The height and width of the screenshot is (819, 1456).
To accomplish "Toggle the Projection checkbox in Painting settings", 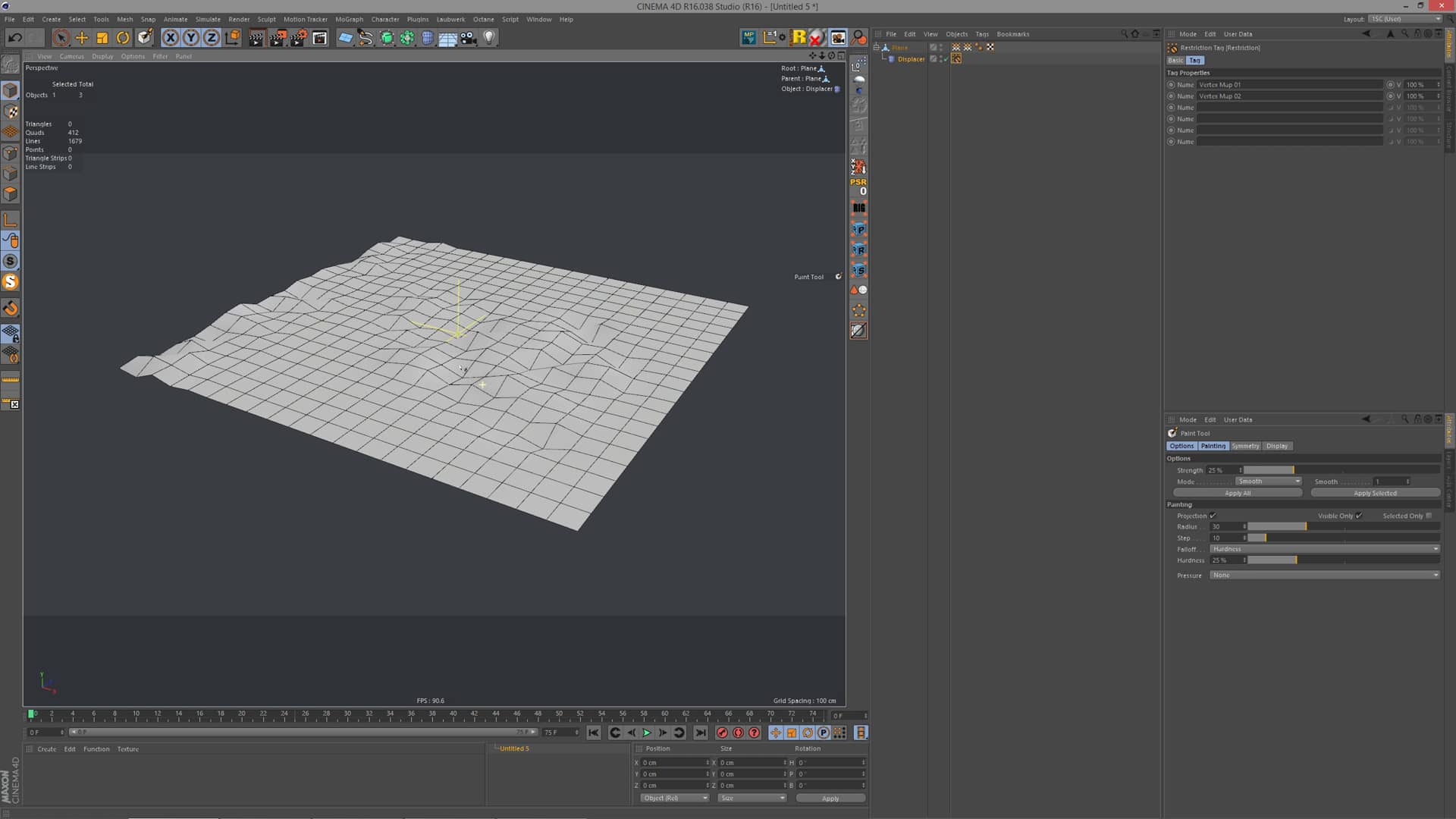I will (1213, 515).
